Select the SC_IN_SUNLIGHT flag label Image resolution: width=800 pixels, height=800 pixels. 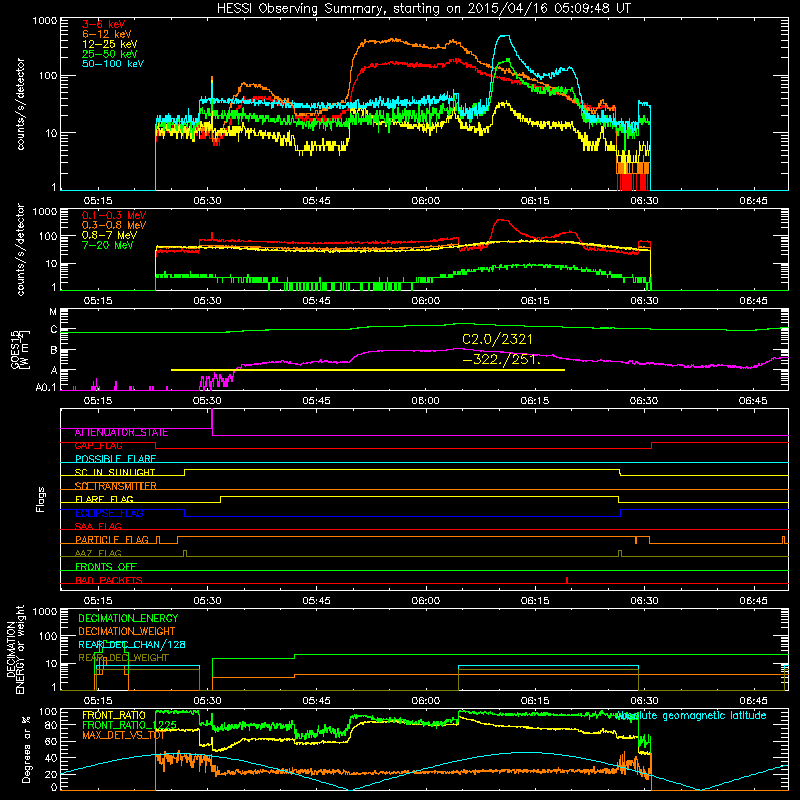tap(115, 472)
